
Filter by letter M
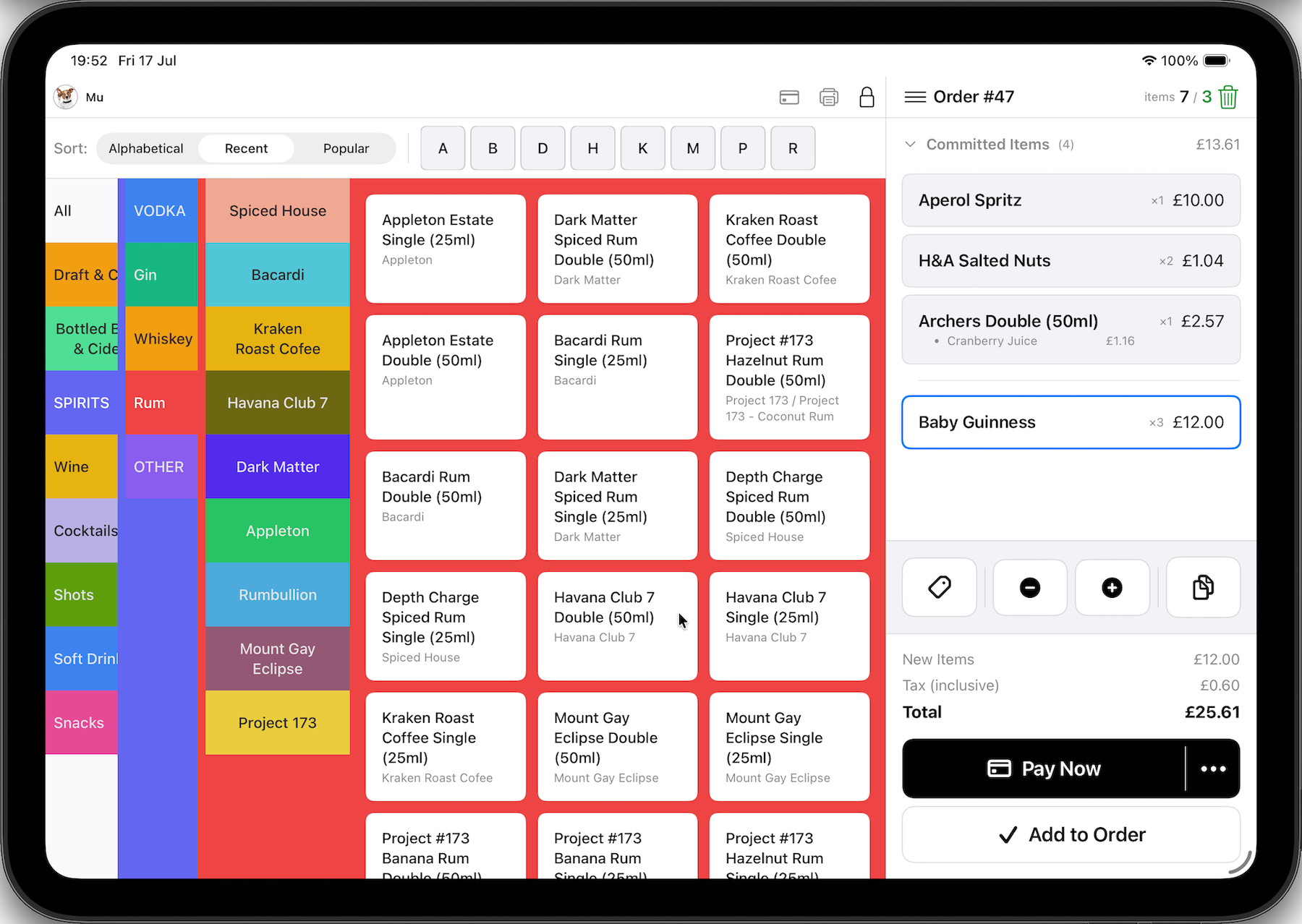point(693,148)
